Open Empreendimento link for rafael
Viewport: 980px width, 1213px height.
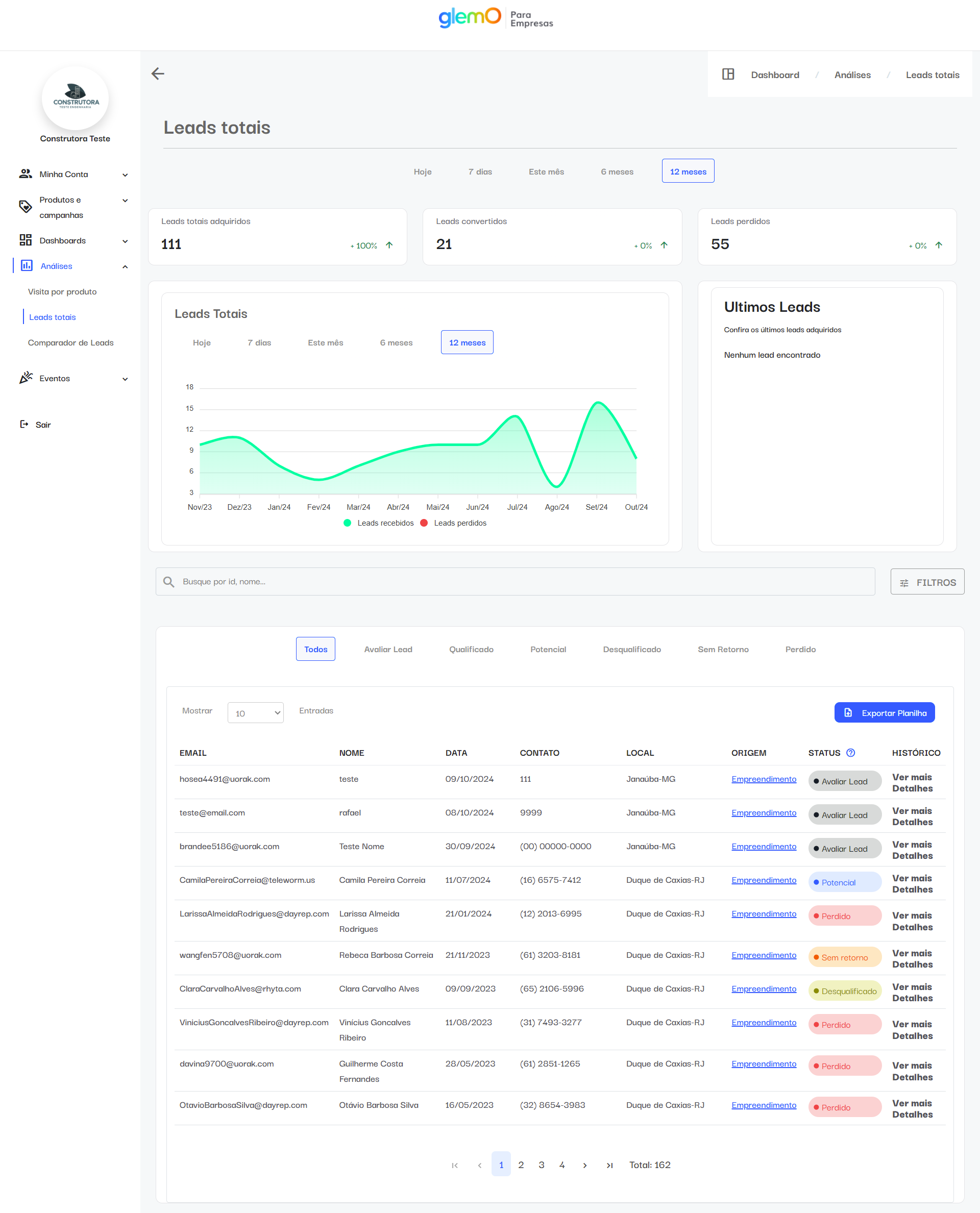[763, 812]
